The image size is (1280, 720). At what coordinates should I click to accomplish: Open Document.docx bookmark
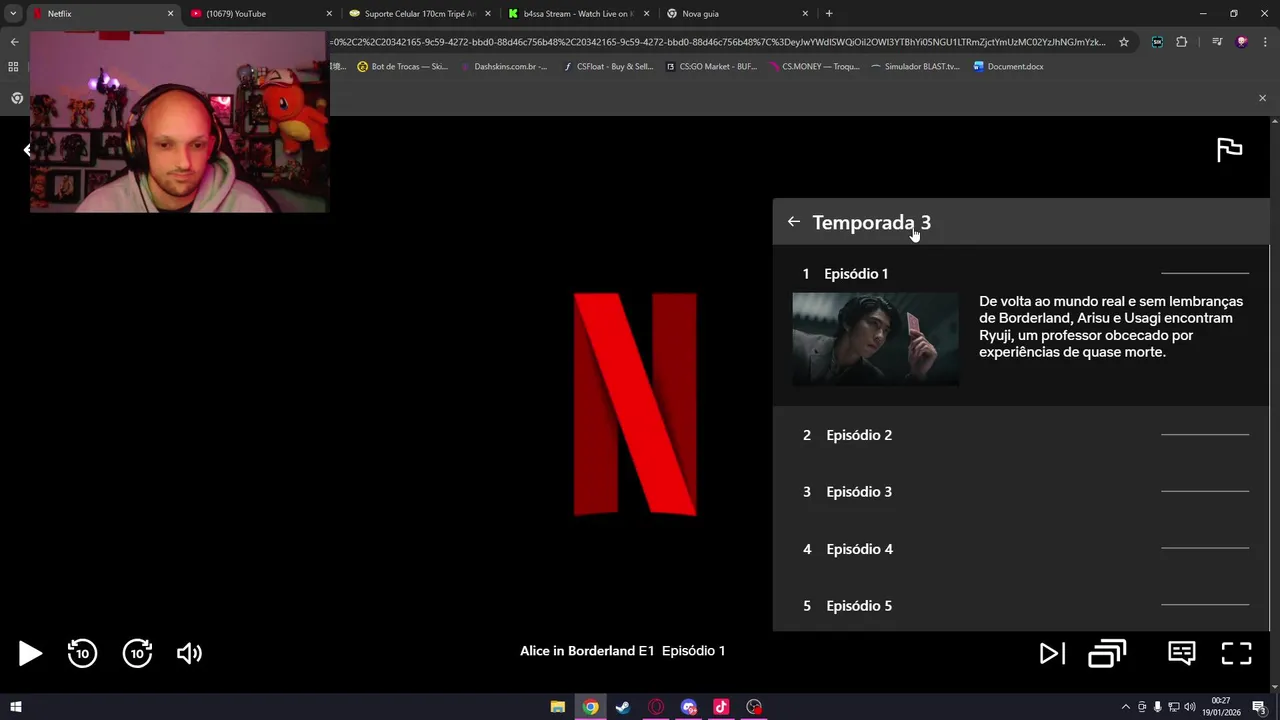pyautogui.click(x=1009, y=67)
